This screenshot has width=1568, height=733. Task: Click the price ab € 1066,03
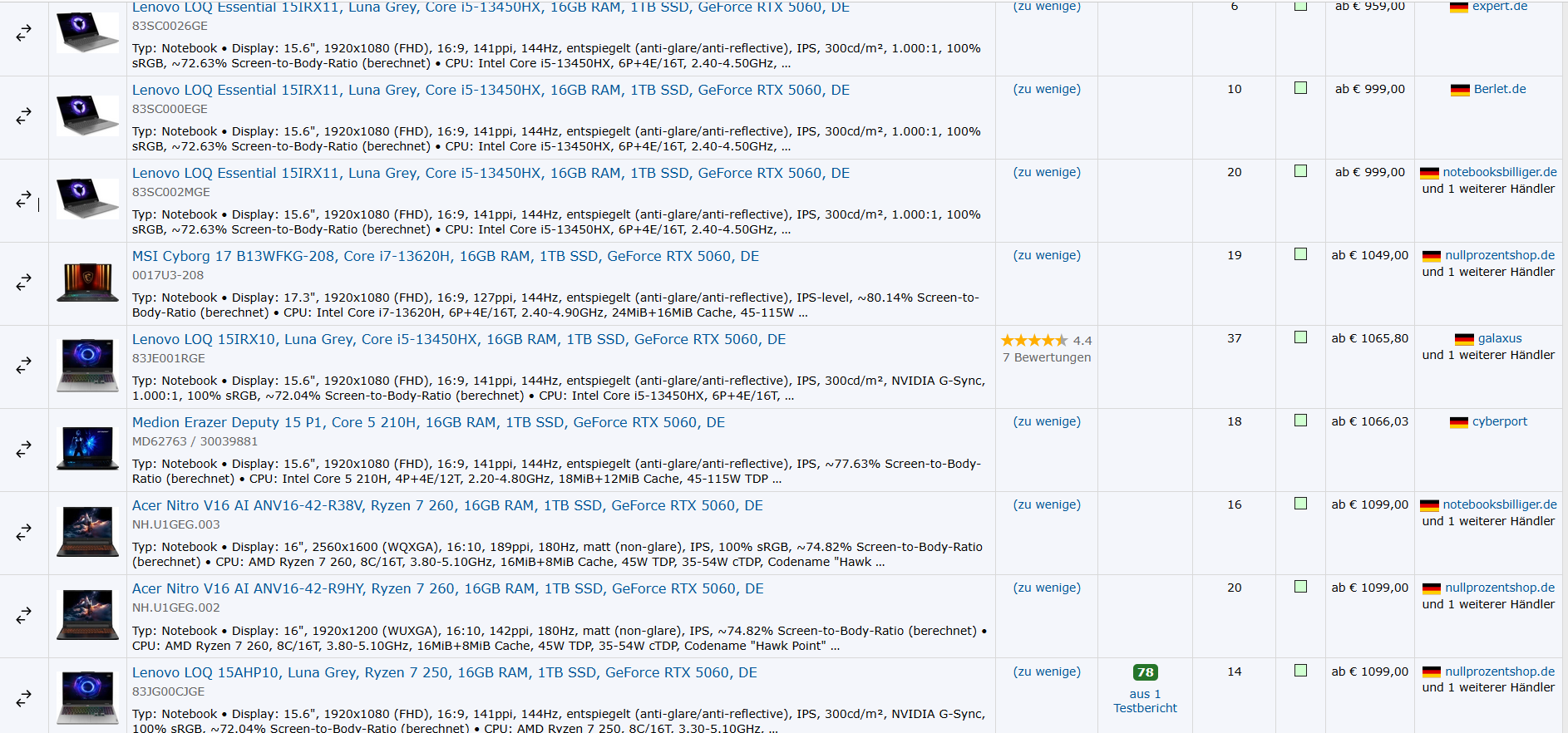(1370, 421)
